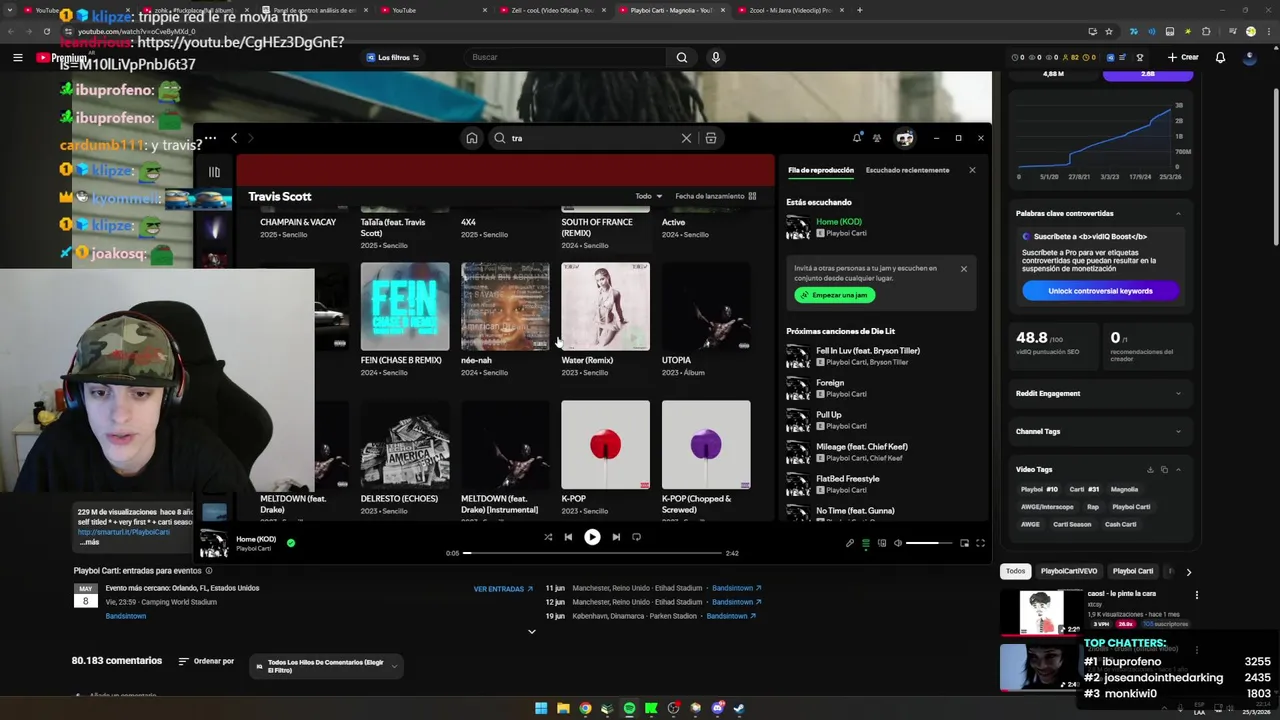Image resolution: width=1280 pixels, height=720 pixels.
Task: Open Ordenar por comments sort
Action: (x=206, y=661)
